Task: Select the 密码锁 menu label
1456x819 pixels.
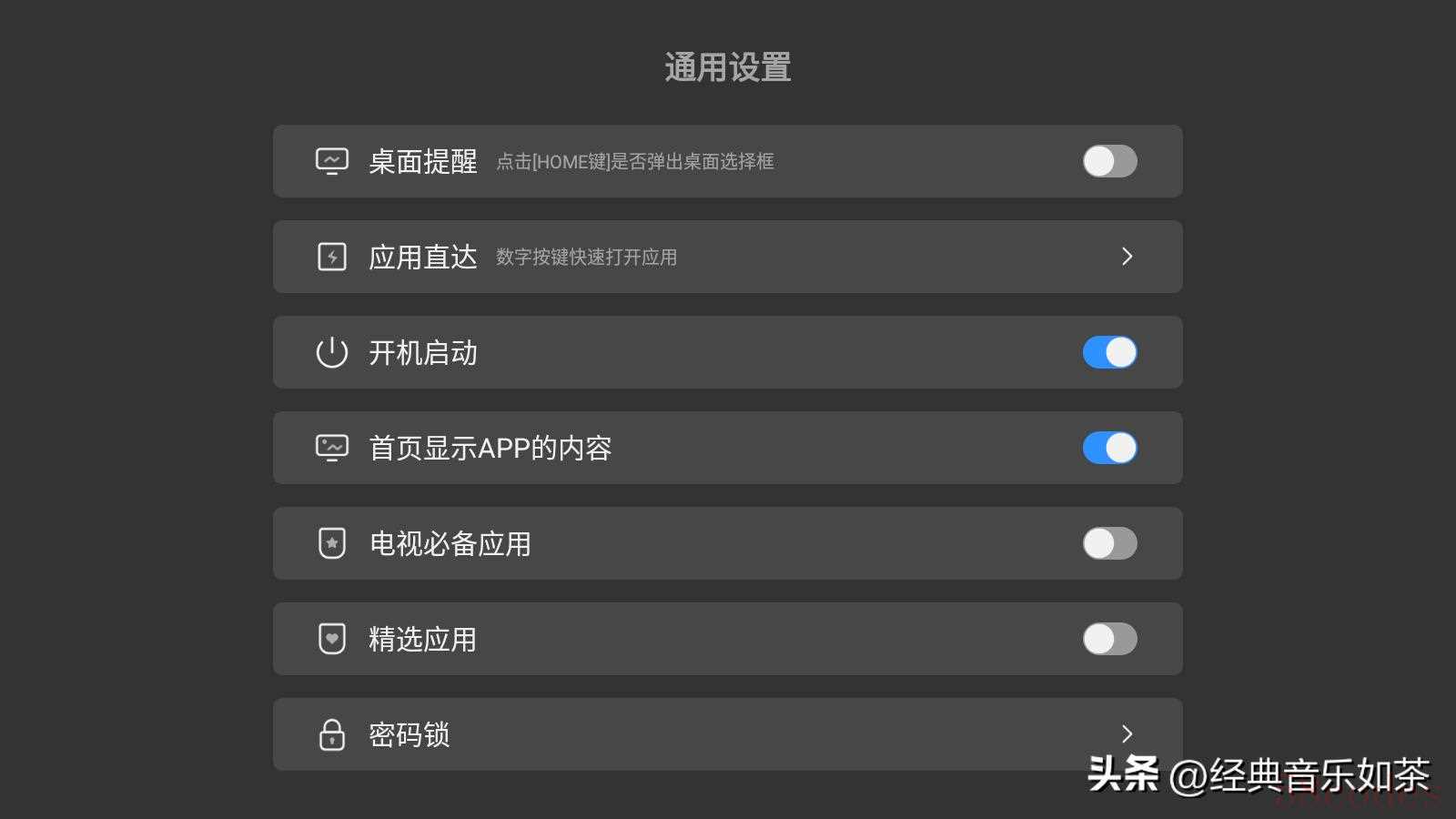Action: point(409,734)
